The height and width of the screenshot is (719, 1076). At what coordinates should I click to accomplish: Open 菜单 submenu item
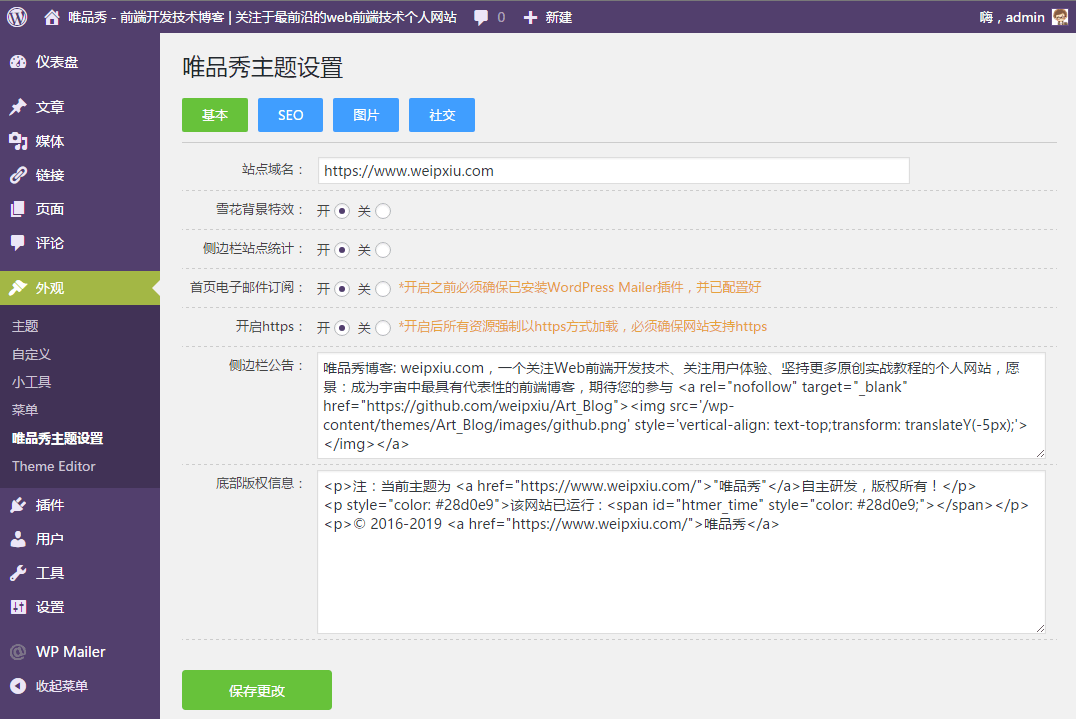click(x=25, y=410)
